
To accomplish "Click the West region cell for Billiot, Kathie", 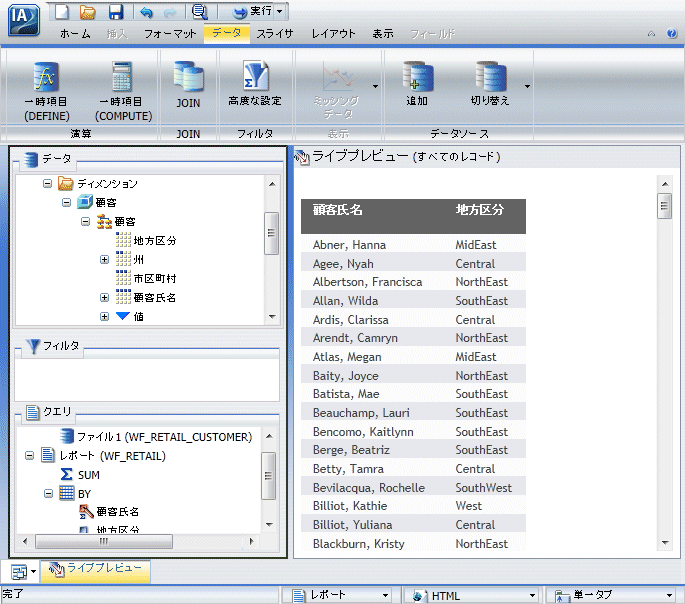I will point(468,506).
